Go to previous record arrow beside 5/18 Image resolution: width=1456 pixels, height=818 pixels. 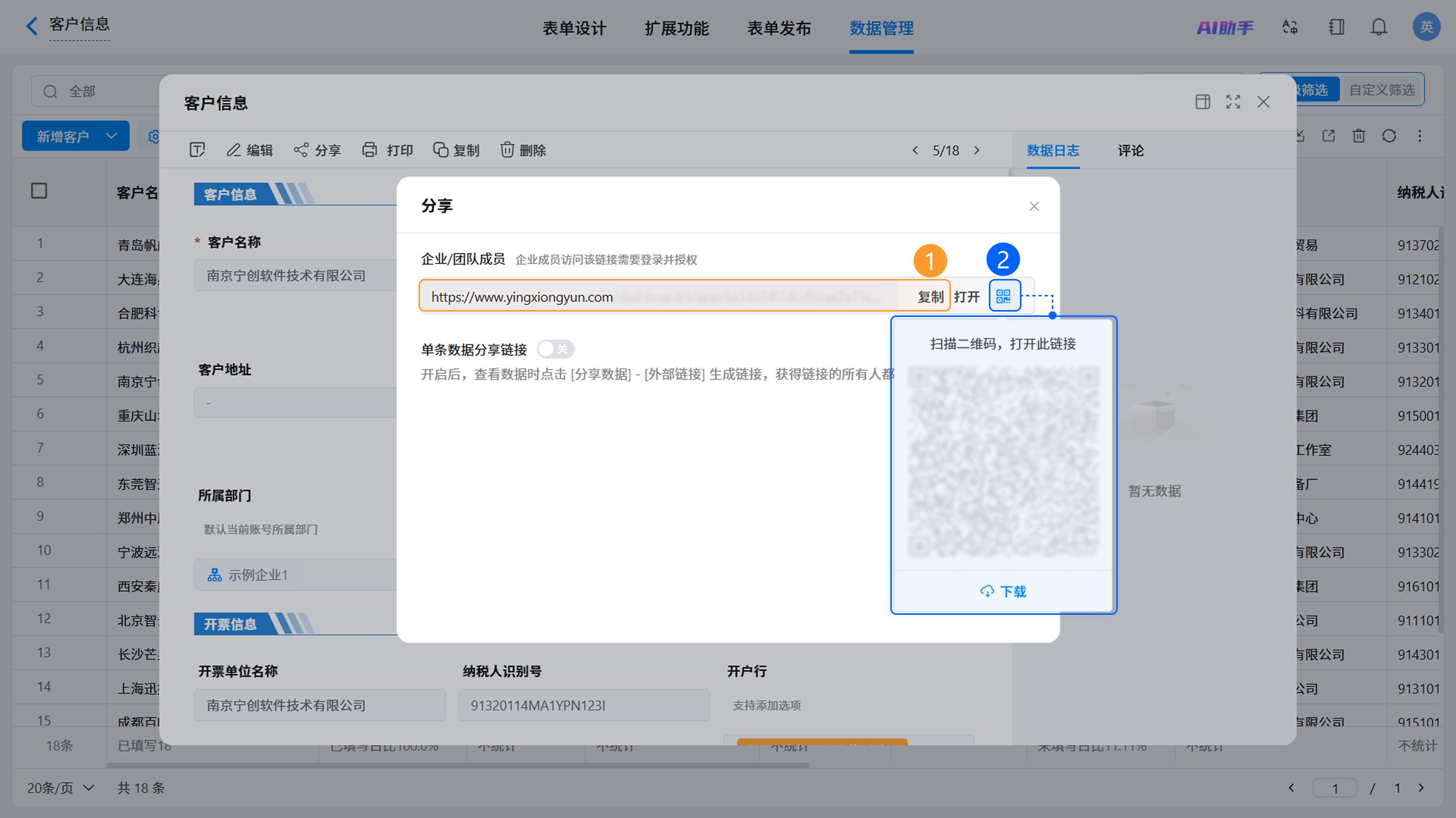coord(915,150)
